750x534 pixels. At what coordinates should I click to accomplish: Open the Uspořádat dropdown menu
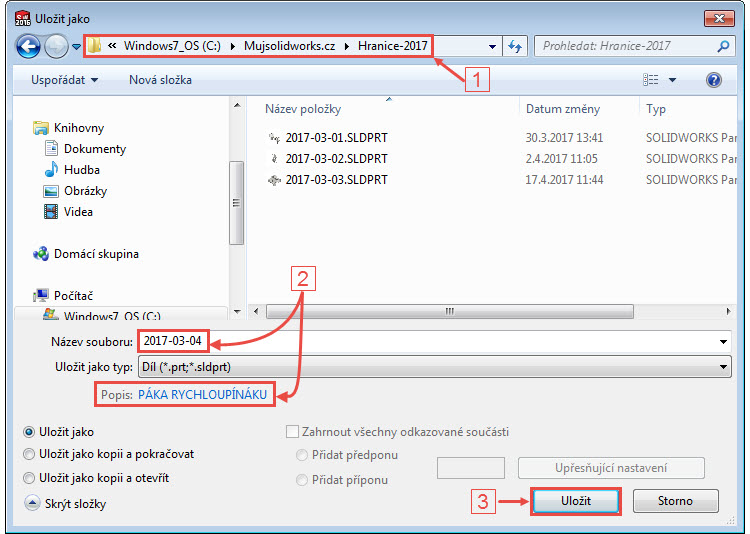pyautogui.click(x=64, y=80)
